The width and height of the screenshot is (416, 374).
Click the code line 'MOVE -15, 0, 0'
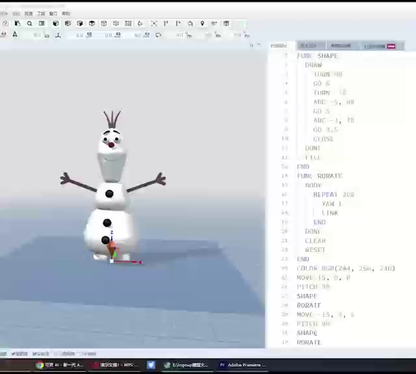[x=326, y=314]
